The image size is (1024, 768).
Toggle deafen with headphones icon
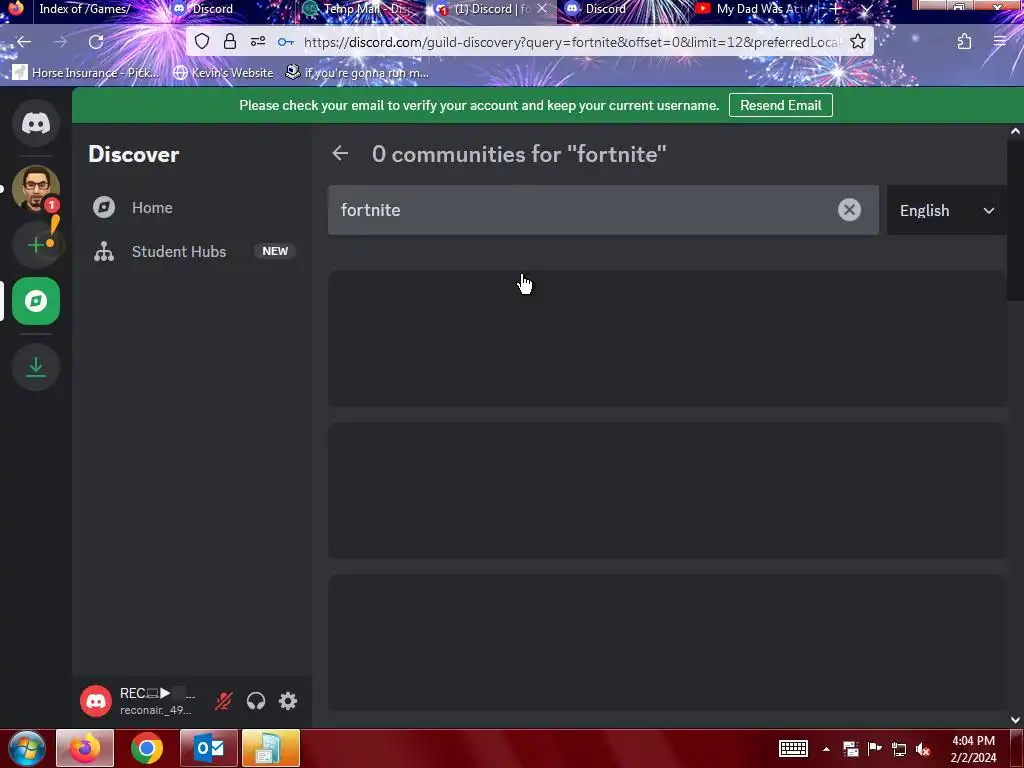coord(256,701)
